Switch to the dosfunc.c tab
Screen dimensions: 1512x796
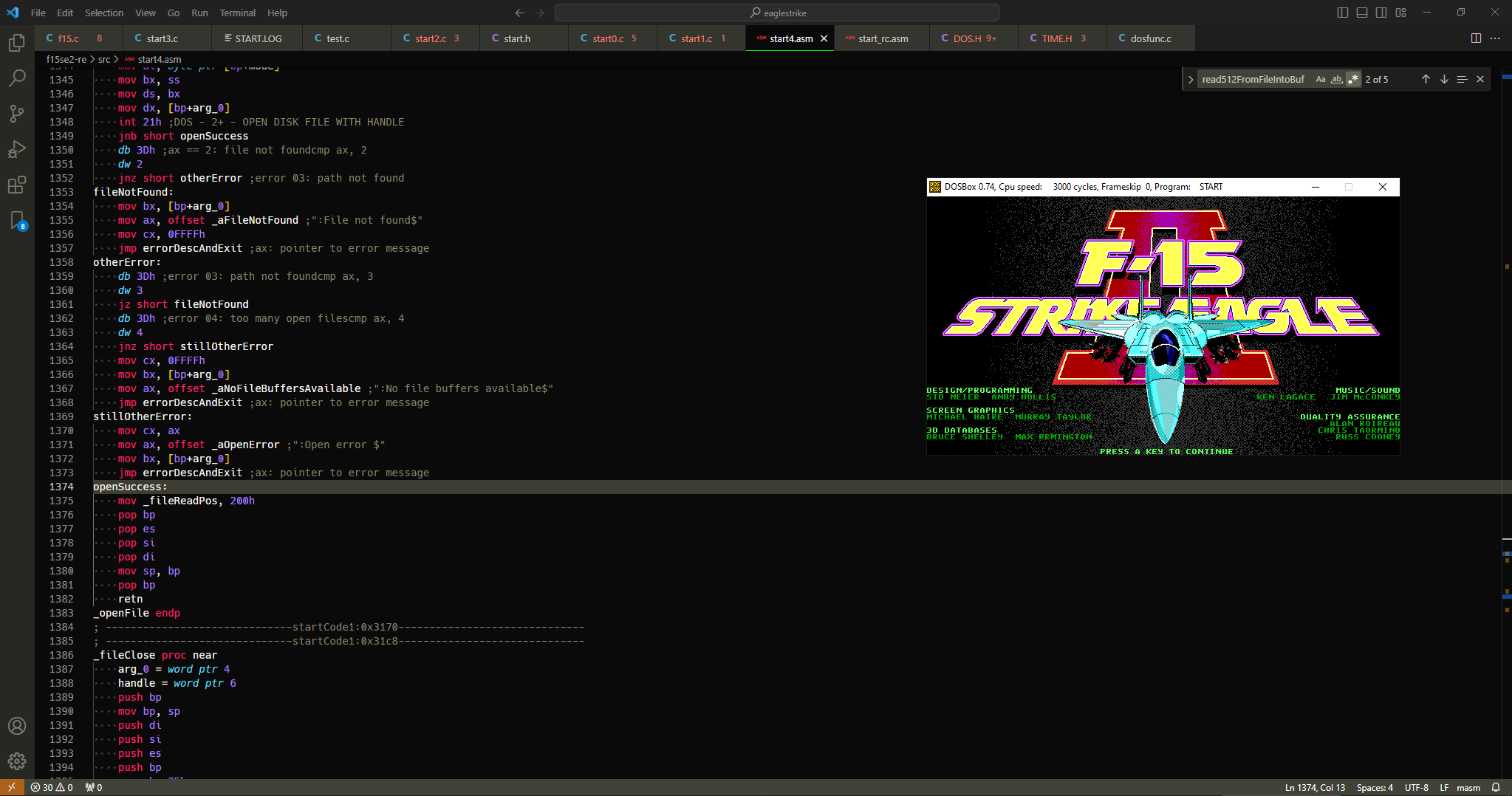coord(1151,38)
